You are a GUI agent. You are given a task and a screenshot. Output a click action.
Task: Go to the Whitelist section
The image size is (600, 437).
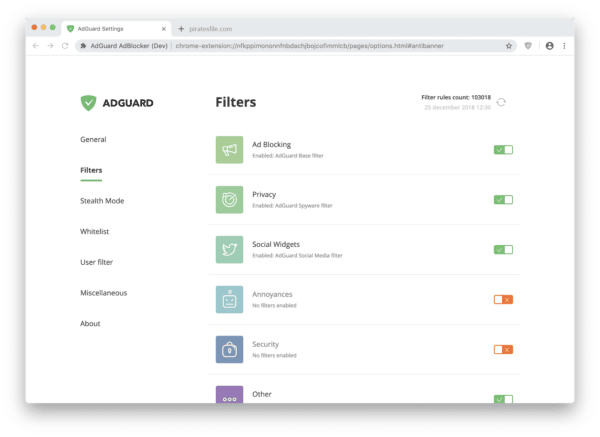click(x=94, y=232)
